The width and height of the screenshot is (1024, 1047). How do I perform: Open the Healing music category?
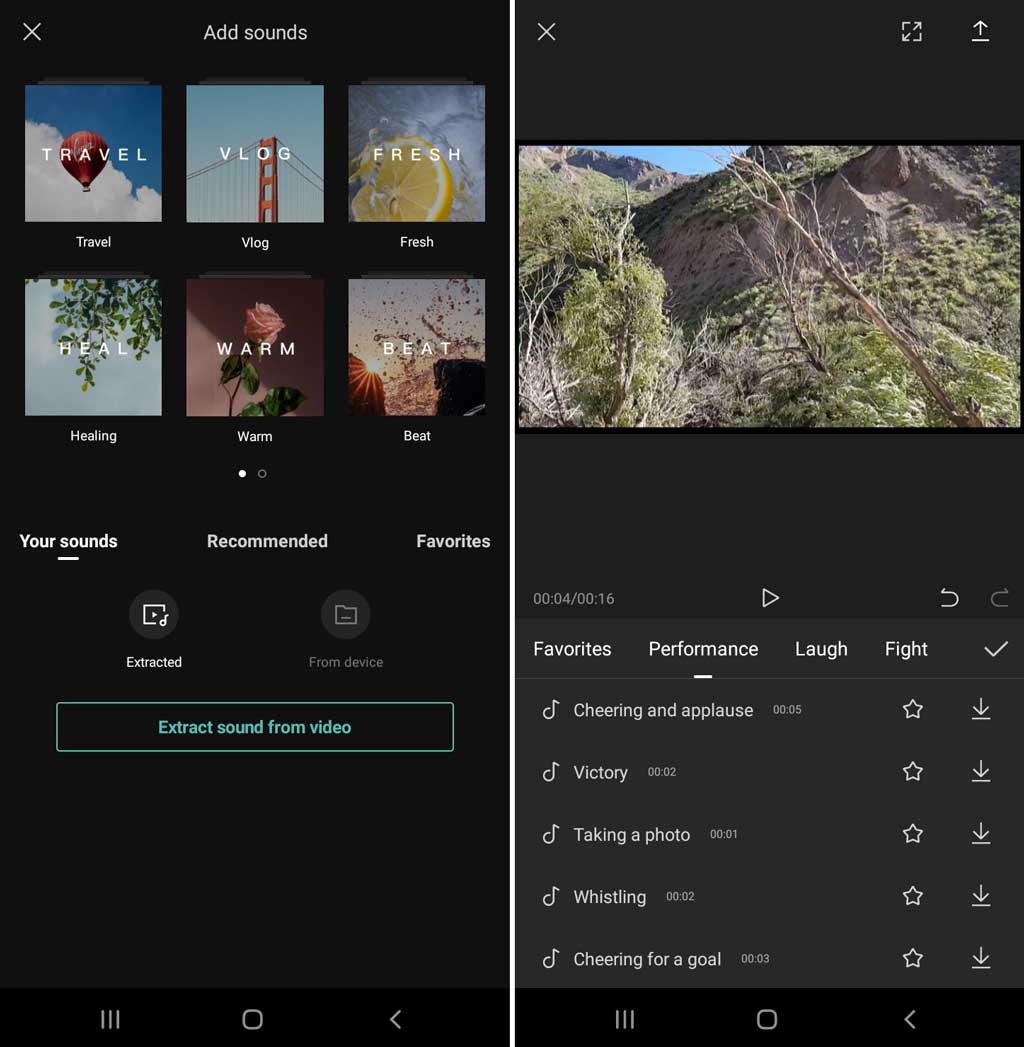pos(93,347)
